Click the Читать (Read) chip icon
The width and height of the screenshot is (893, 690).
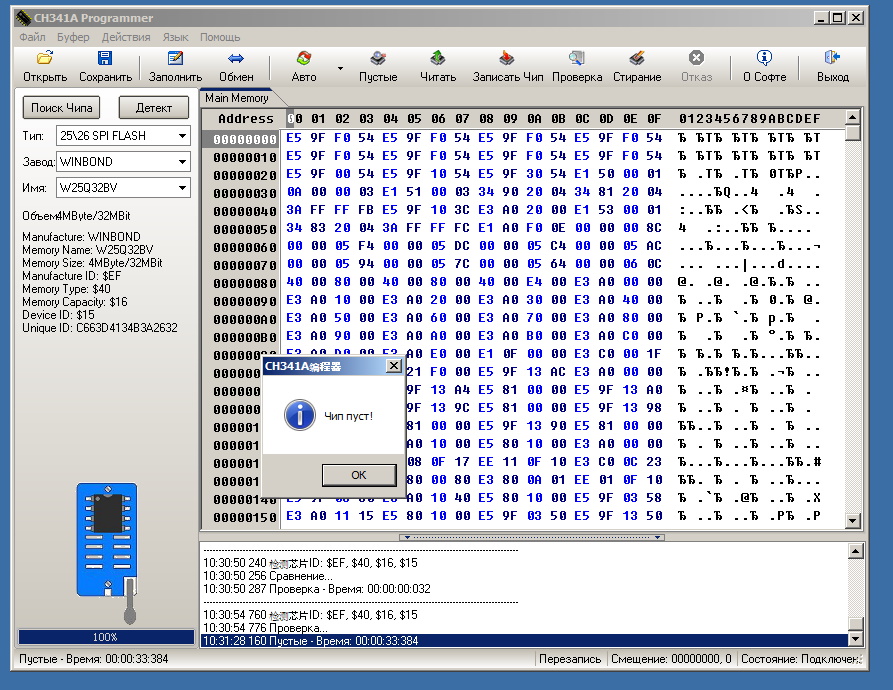[x=438, y=59]
